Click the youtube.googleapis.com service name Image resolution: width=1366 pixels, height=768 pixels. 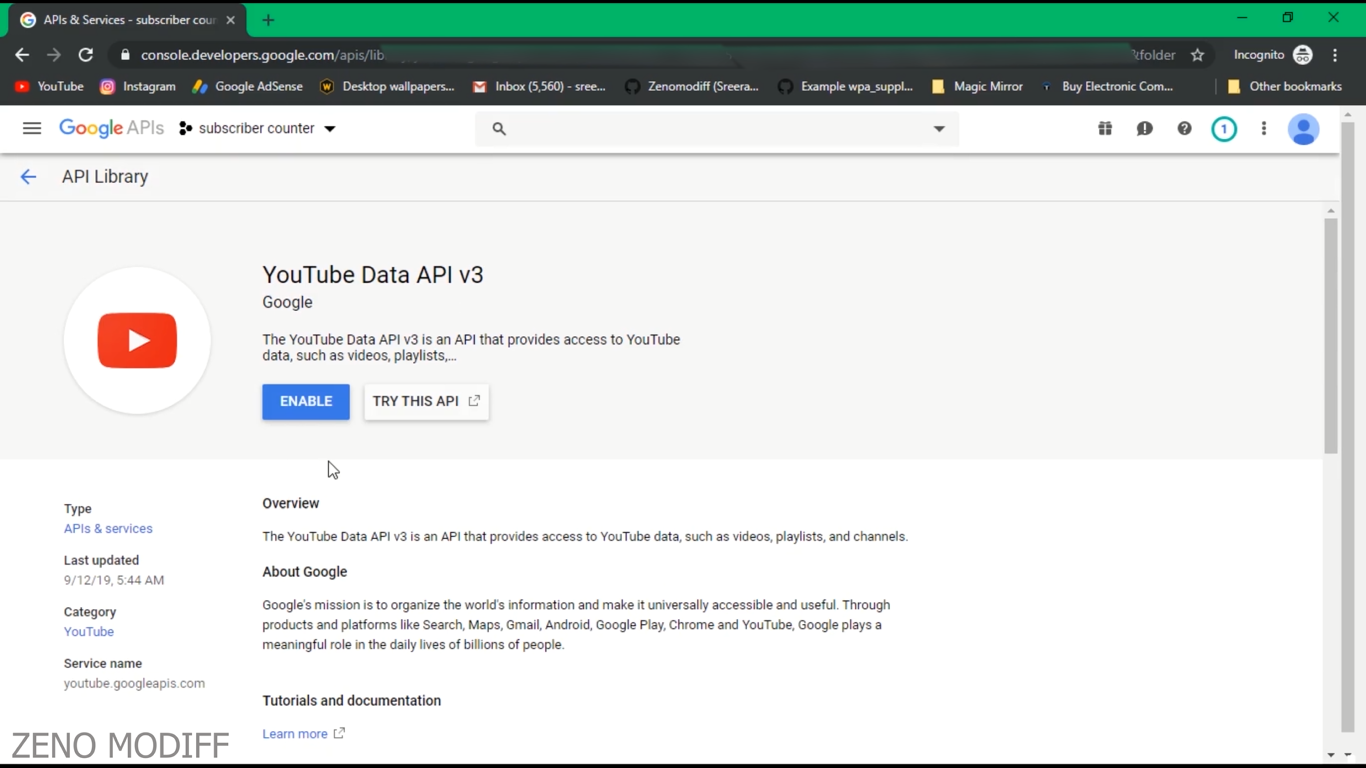[x=134, y=684]
